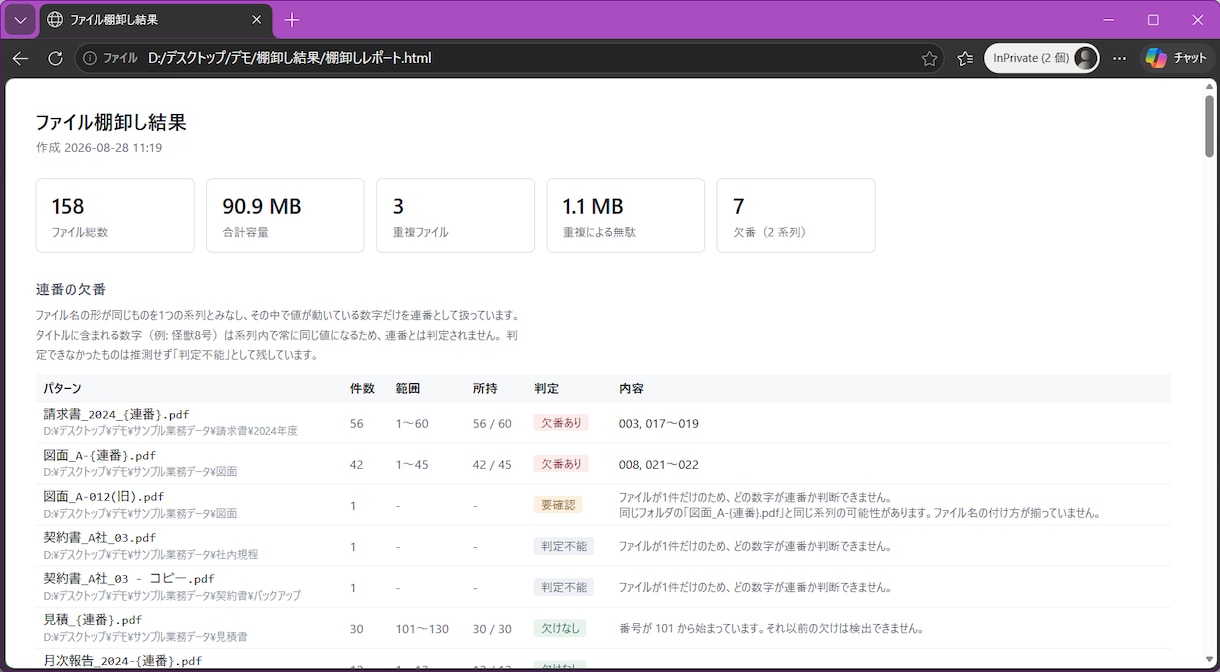
Task: Select 契約書_A社_03 - コピー.pdf row
Action: (603, 587)
